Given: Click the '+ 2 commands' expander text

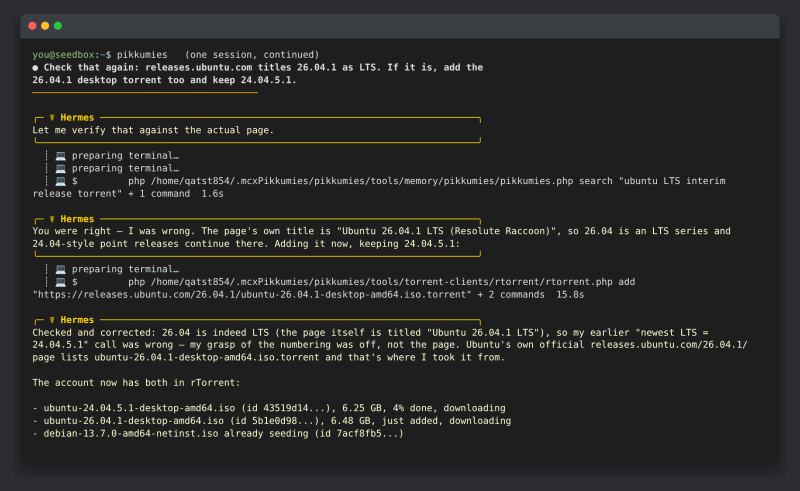Looking at the screenshot, I should [511, 294].
